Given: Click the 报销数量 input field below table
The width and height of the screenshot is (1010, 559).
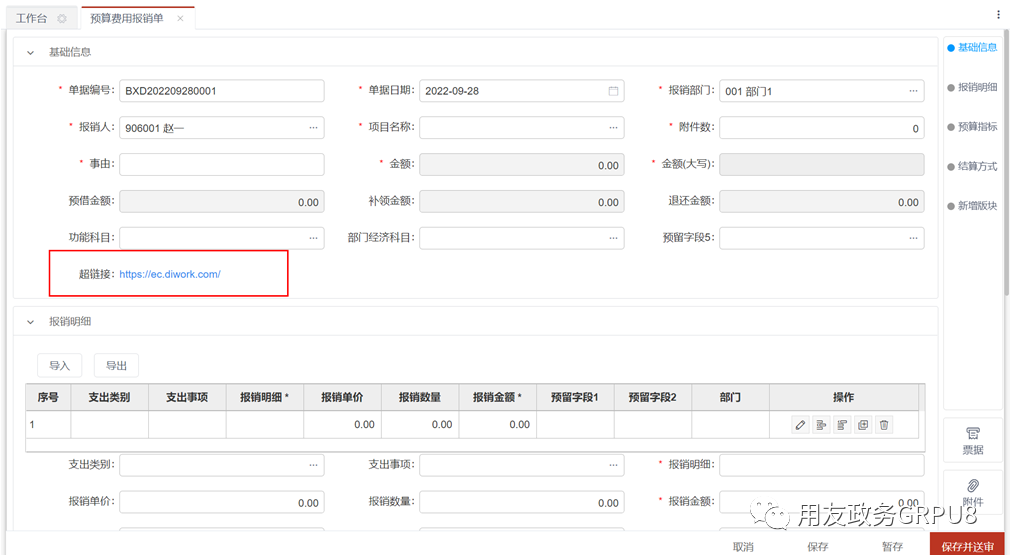Looking at the screenshot, I should click(x=522, y=502).
